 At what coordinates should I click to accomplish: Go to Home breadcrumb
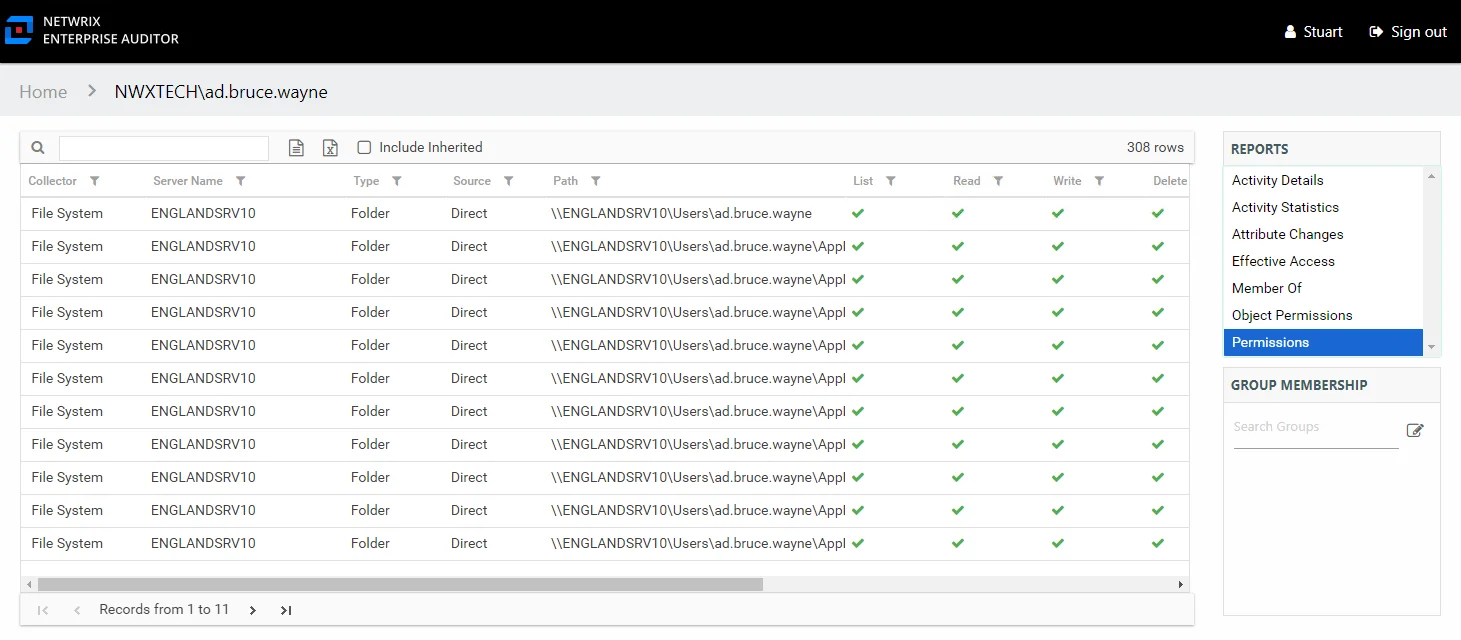click(43, 91)
